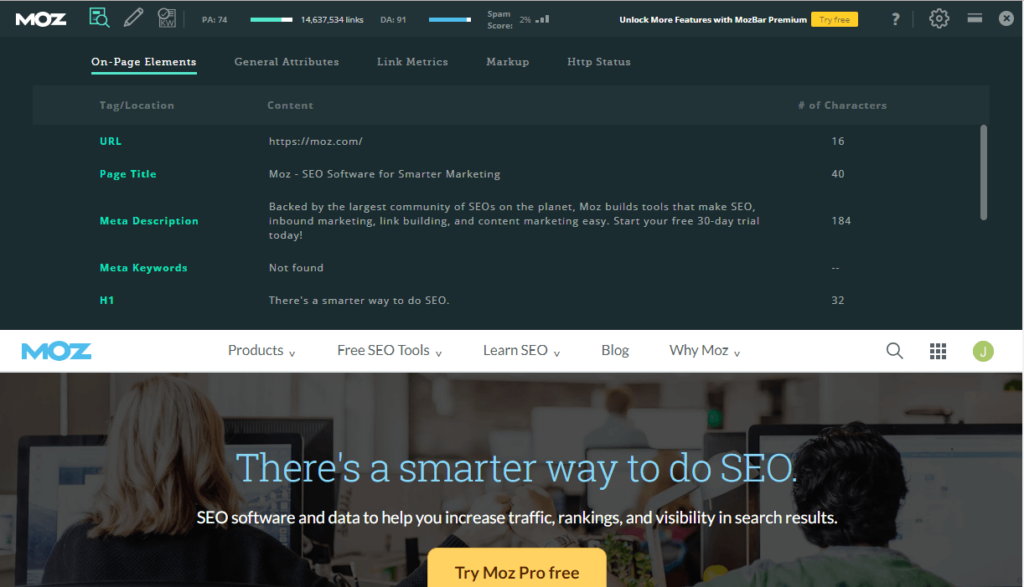
Task: Click the MozBar help question mark
Action: pos(895,18)
